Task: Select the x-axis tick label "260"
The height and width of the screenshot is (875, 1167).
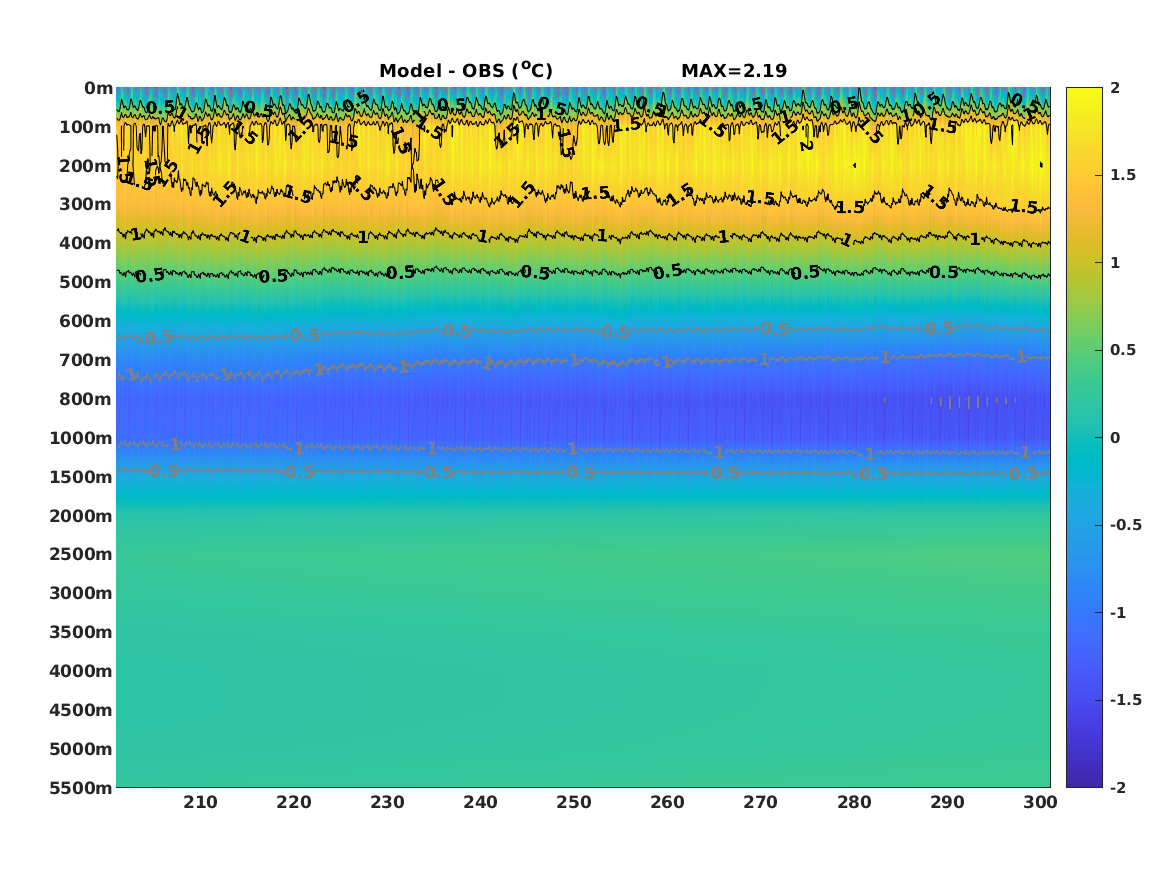Action: point(668,802)
